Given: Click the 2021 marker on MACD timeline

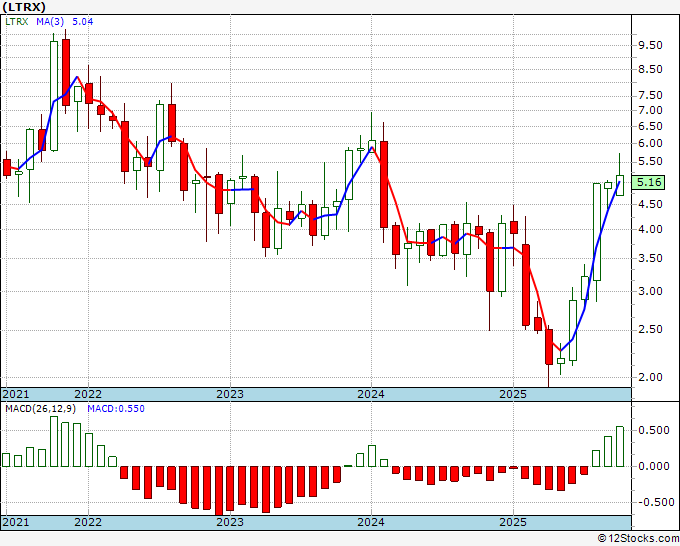Looking at the screenshot, I should coord(16,522).
